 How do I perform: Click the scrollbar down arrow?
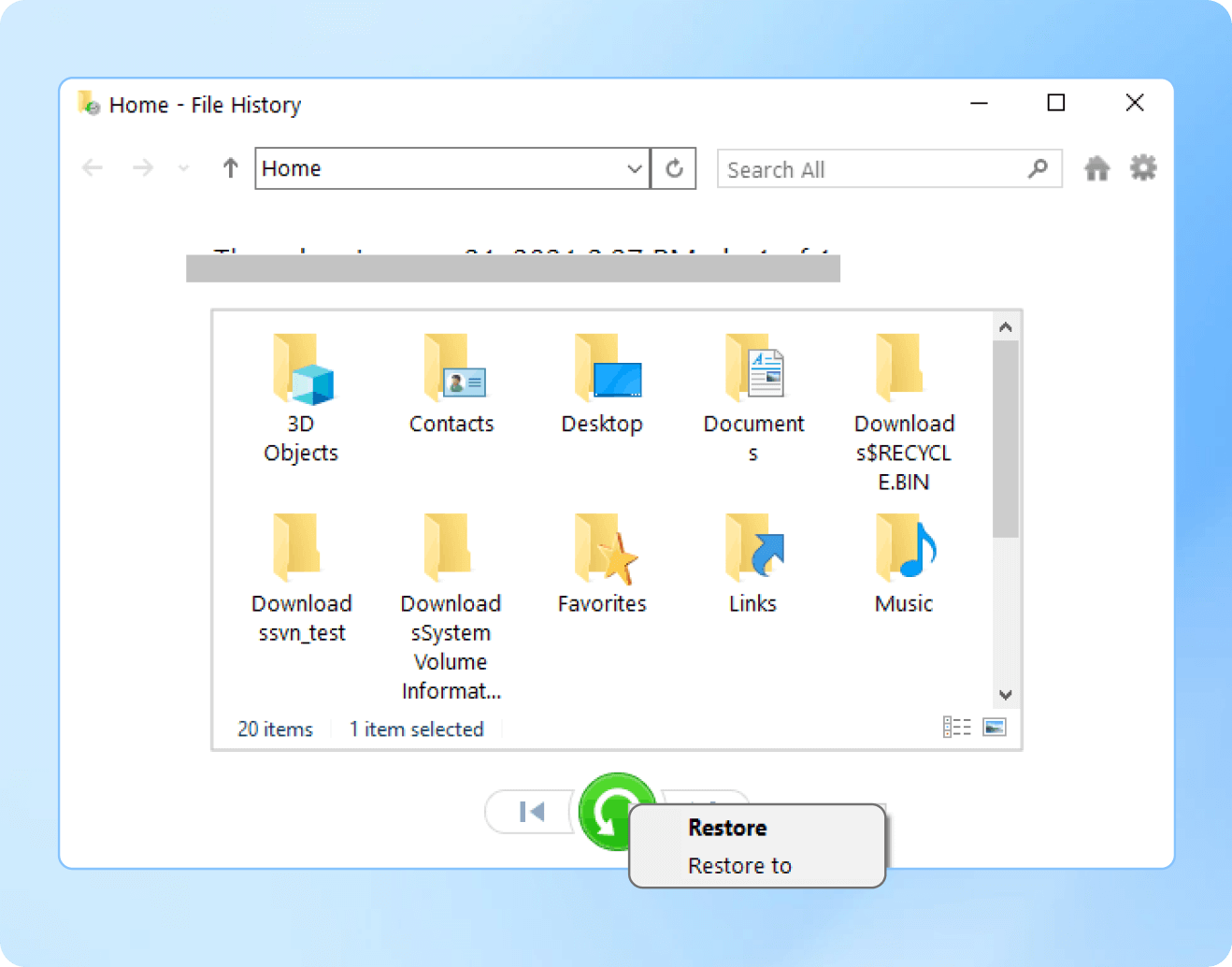click(x=1006, y=695)
